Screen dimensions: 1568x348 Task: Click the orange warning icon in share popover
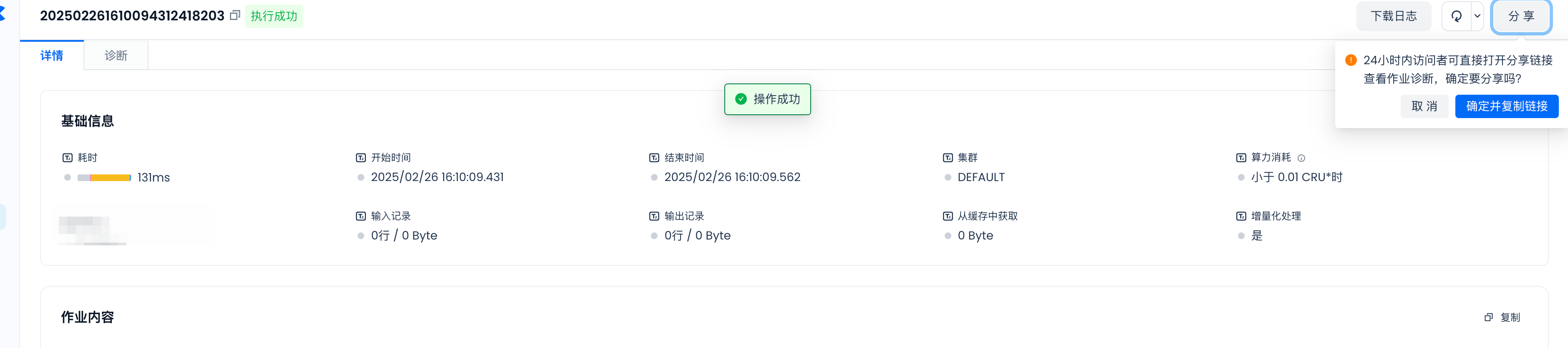point(1351,60)
